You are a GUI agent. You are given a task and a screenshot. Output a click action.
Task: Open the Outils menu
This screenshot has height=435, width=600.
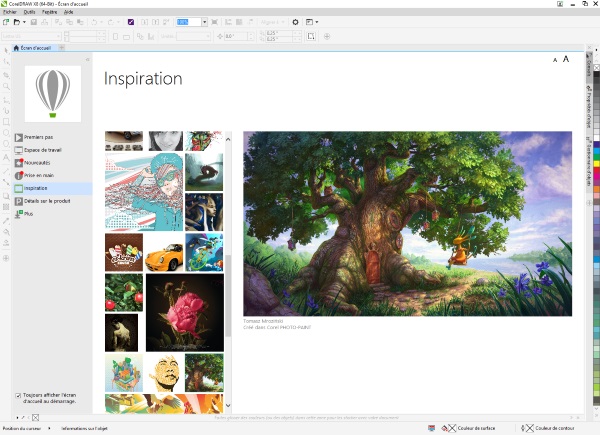click(29, 12)
